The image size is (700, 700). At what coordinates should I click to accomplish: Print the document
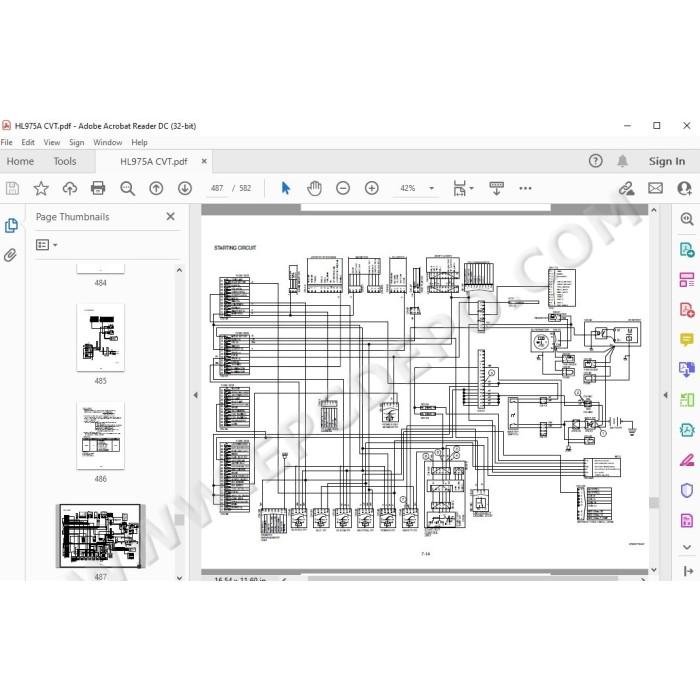pyautogui.click(x=98, y=188)
